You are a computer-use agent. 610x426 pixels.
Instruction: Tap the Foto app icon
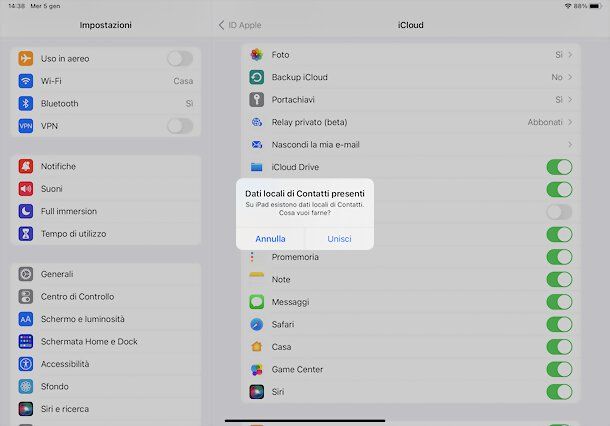pos(257,54)
